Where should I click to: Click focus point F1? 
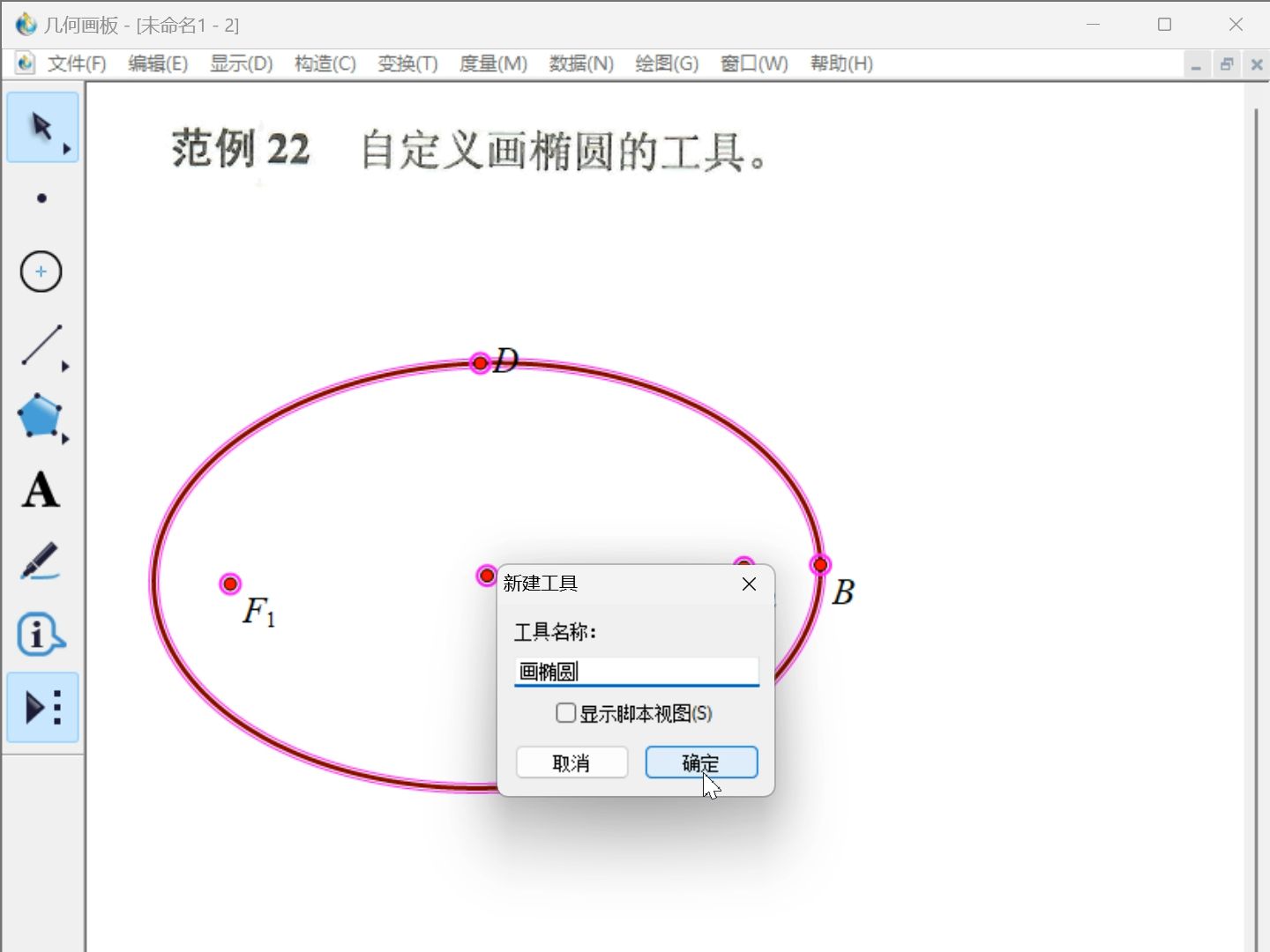coord(230,584)
